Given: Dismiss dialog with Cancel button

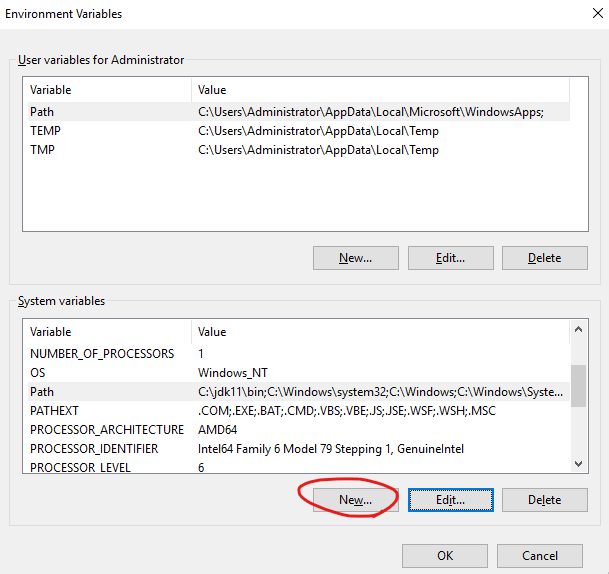Looking at the screenshot, I should click(x=540, y=556).
